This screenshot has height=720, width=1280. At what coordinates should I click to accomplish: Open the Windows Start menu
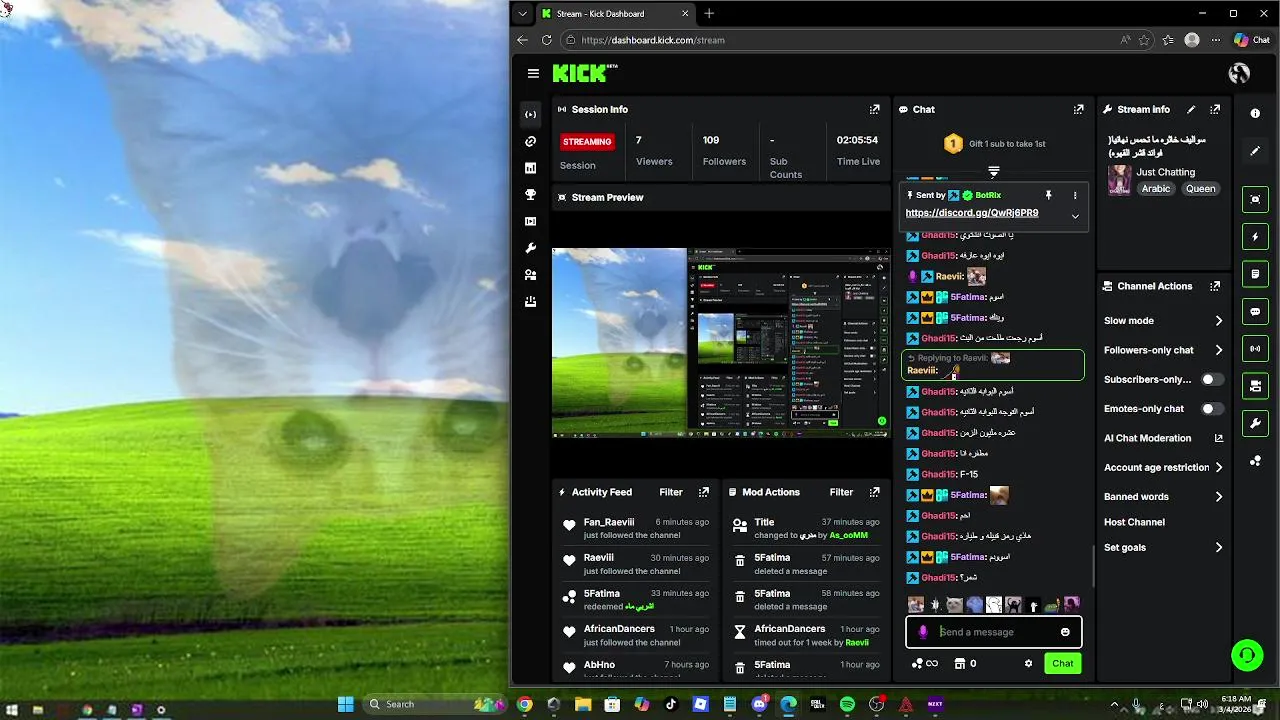345,704
